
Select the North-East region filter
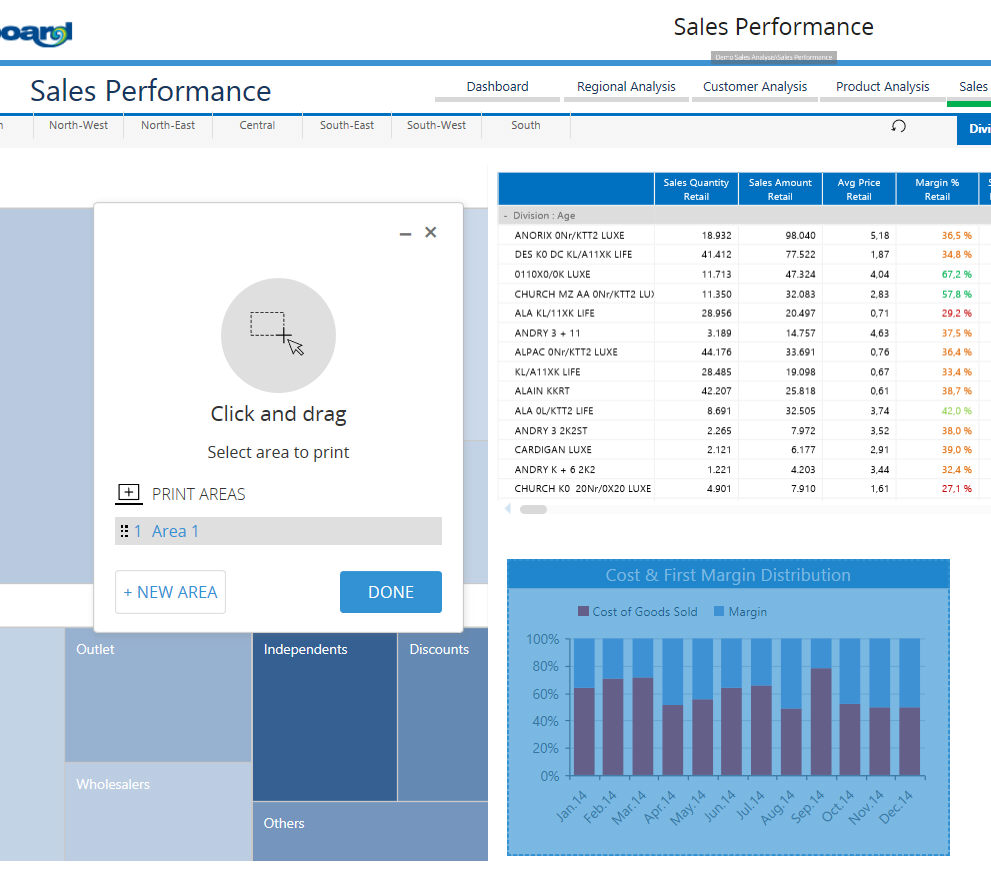click(168, 125)
